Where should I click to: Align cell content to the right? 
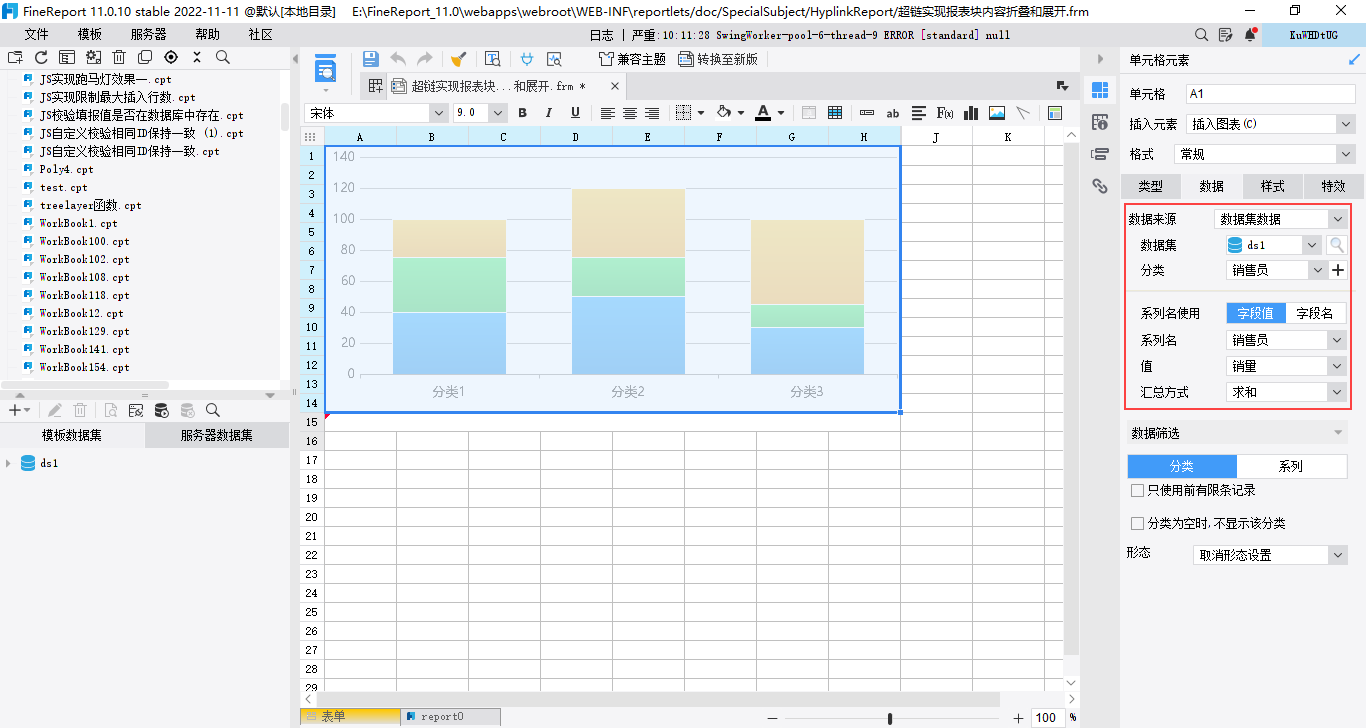(652, 113)
